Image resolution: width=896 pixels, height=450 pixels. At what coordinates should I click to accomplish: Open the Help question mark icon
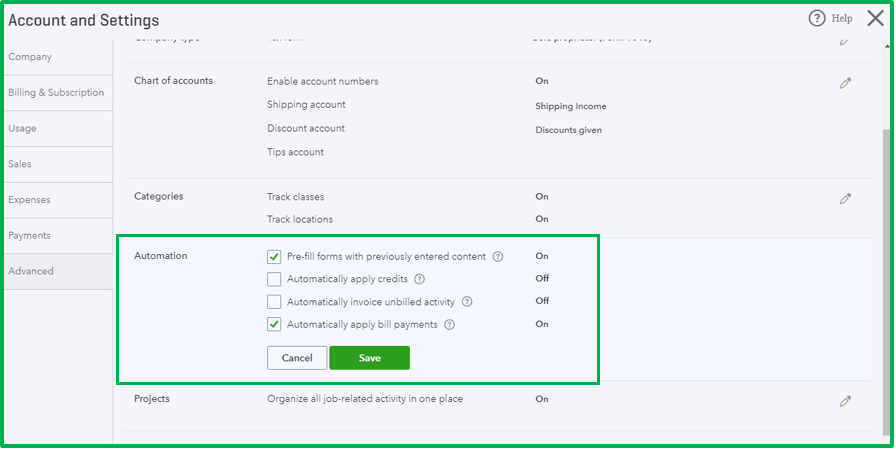click(817, 19)
